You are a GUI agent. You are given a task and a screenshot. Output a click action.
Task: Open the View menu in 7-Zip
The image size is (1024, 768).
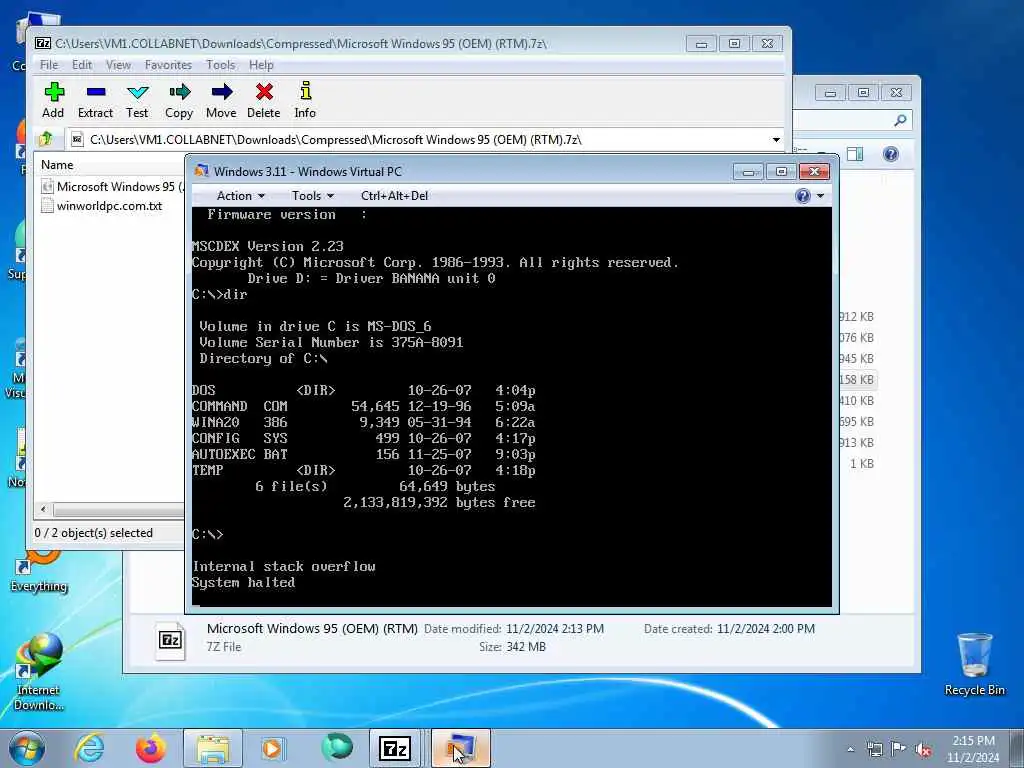pyautogui.click(x=118, y=65)
